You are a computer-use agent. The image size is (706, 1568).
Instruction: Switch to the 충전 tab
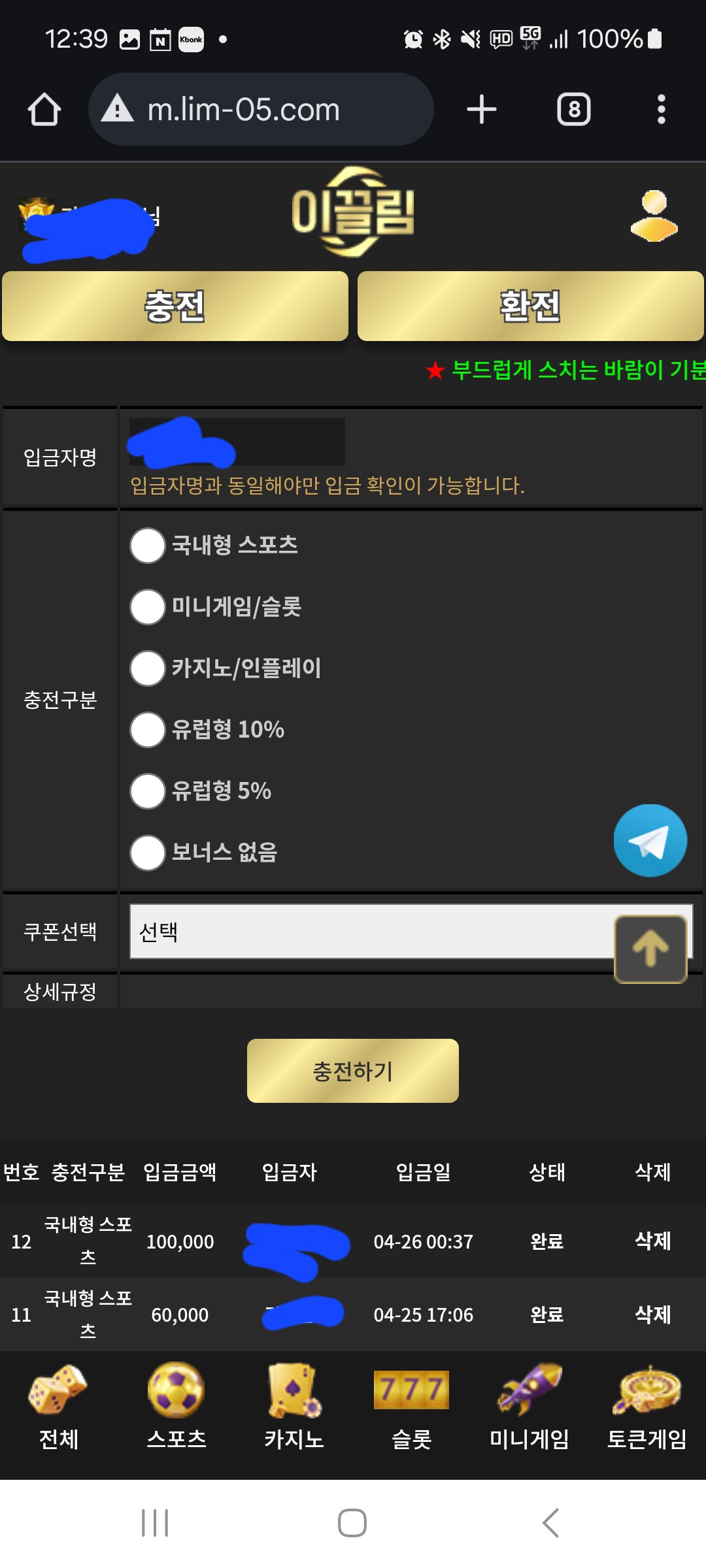(175, 306)
